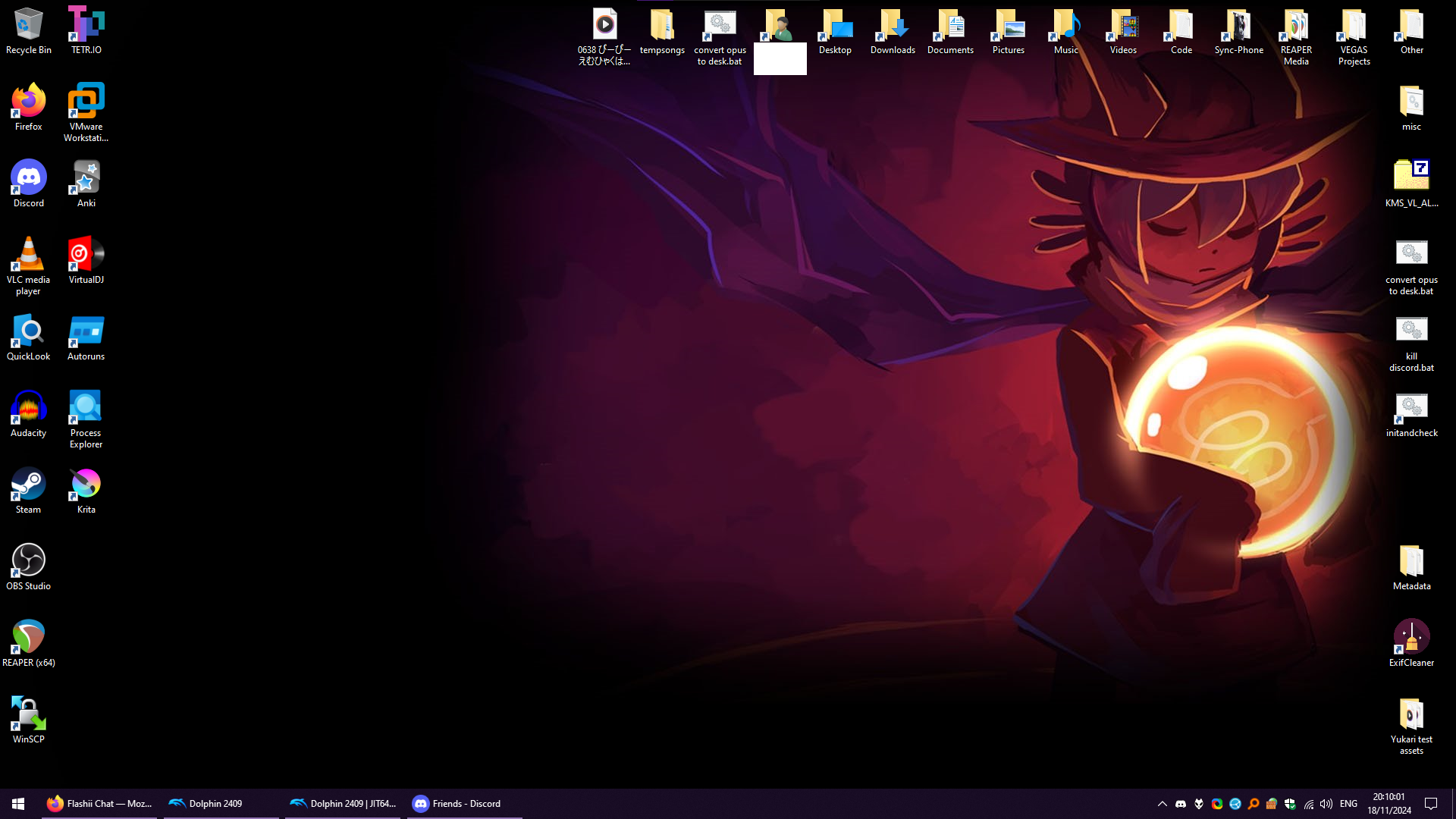
Task: Open the Recycle Bin desktop icon
Action: (29, 31)
